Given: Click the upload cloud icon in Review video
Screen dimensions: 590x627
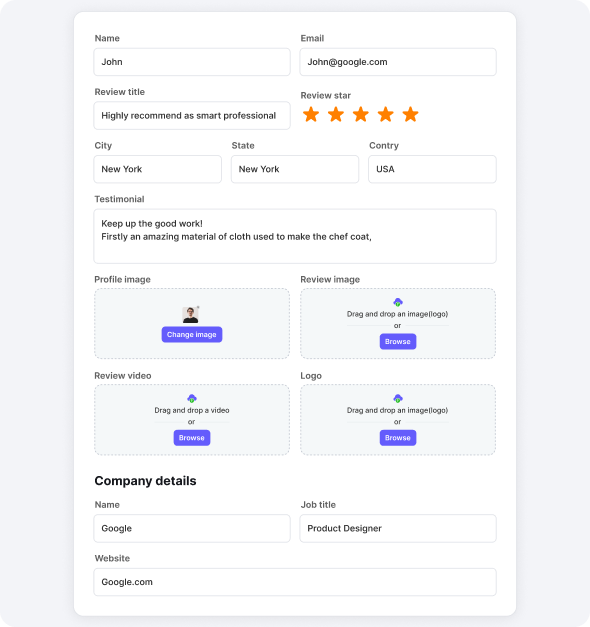Looking at the screenshot, I should tap(192, 398).
